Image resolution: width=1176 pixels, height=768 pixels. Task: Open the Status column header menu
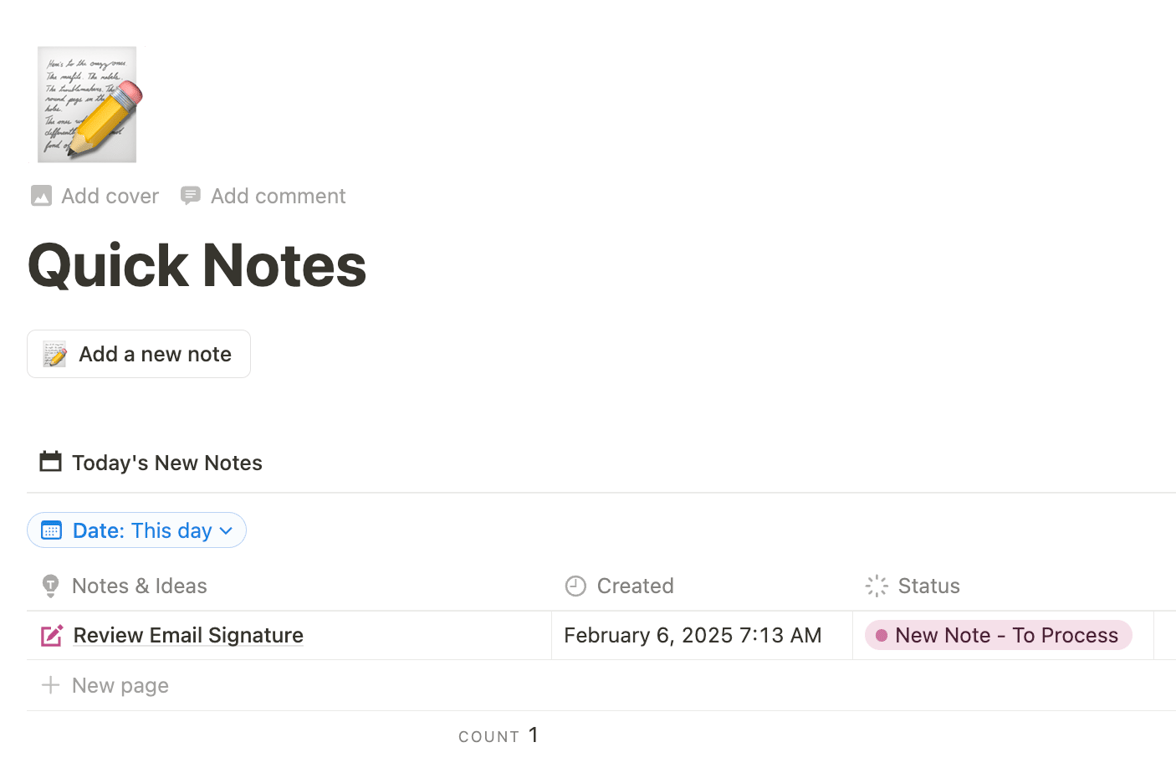928,586
